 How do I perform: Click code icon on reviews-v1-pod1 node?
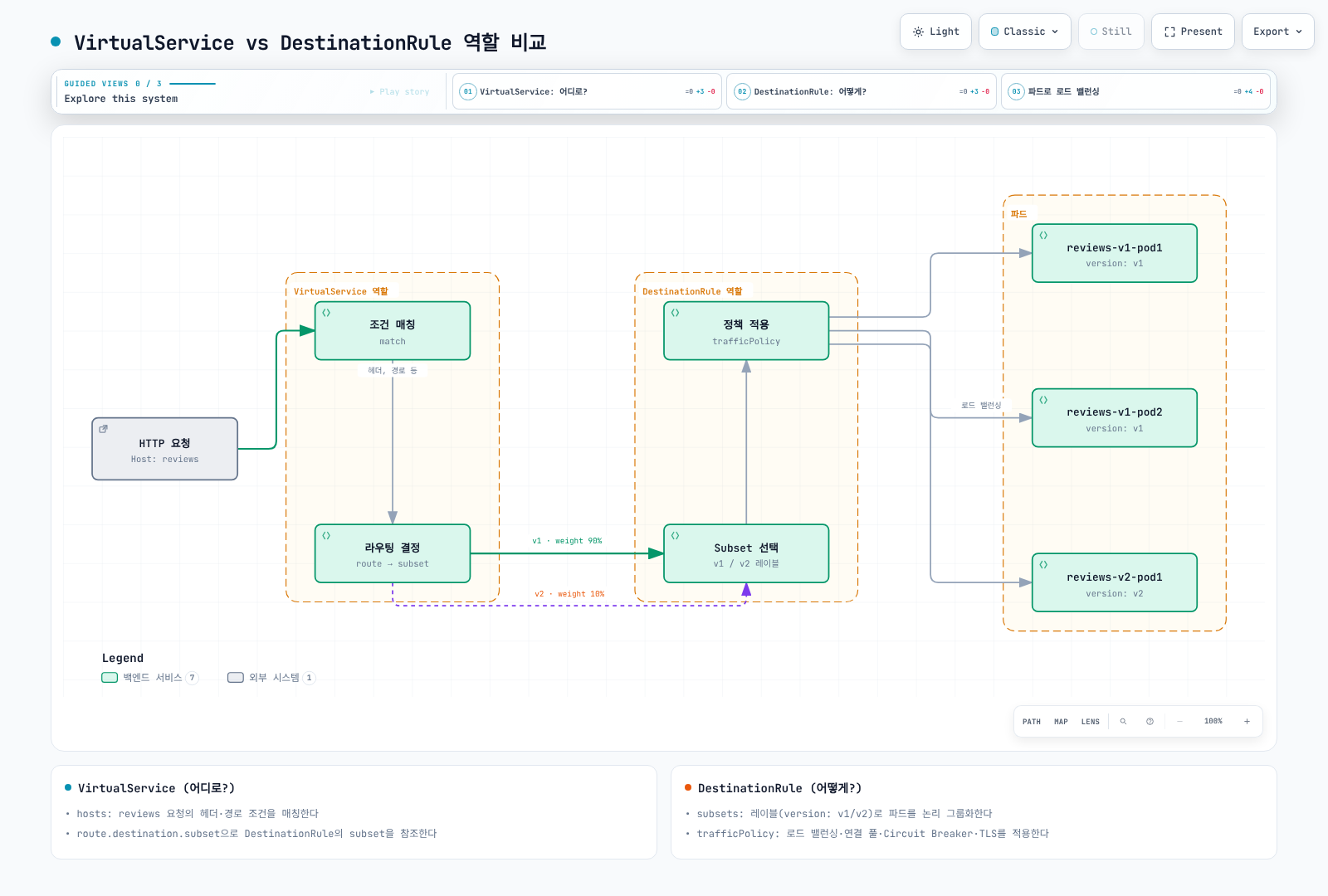pyautogui.click(x=1043, y=235)
